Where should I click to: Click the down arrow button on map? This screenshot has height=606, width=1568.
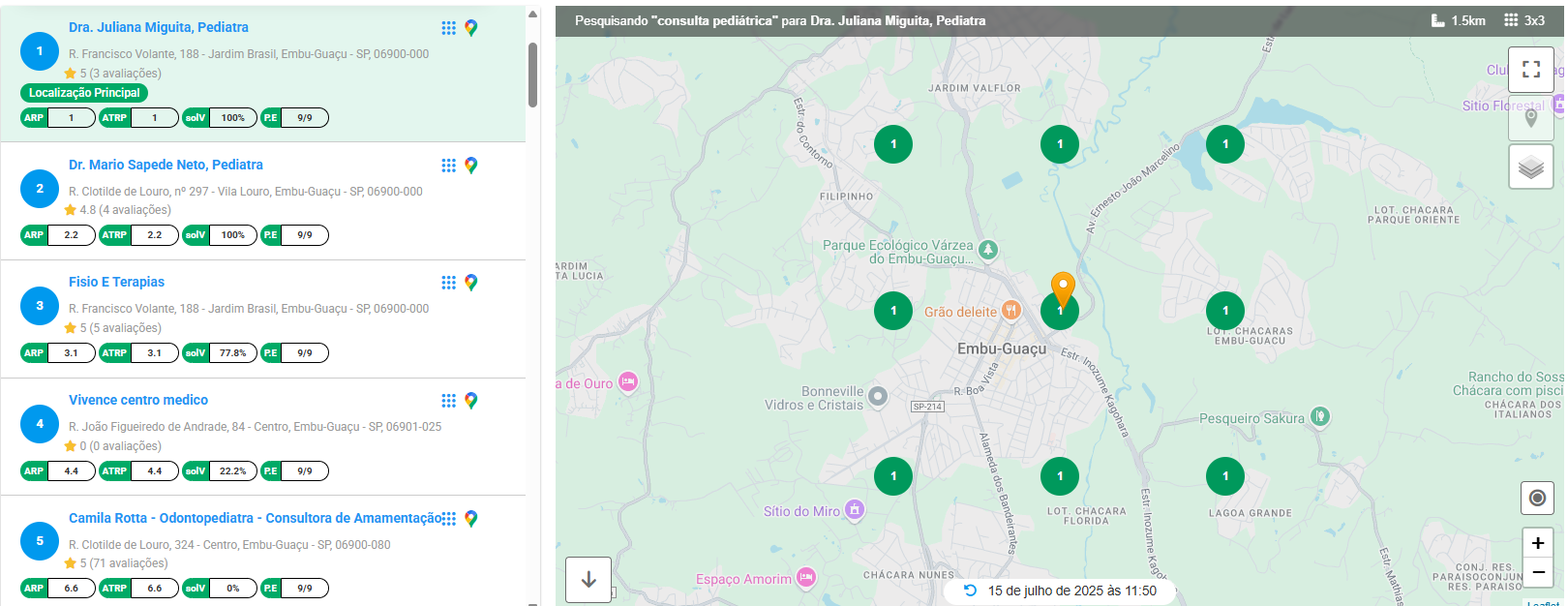[588, 580]
